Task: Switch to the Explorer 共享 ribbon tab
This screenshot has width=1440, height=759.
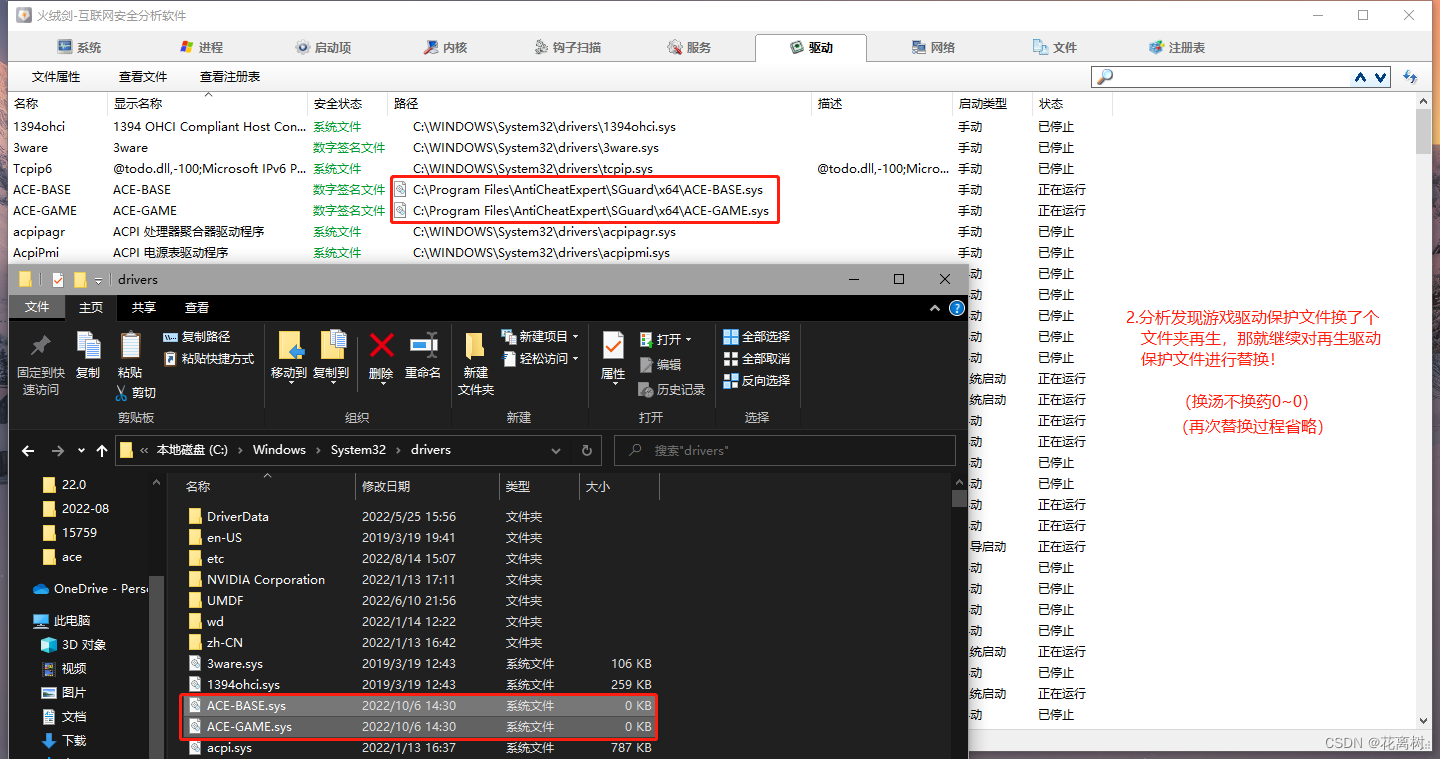Action: point(144,307)
